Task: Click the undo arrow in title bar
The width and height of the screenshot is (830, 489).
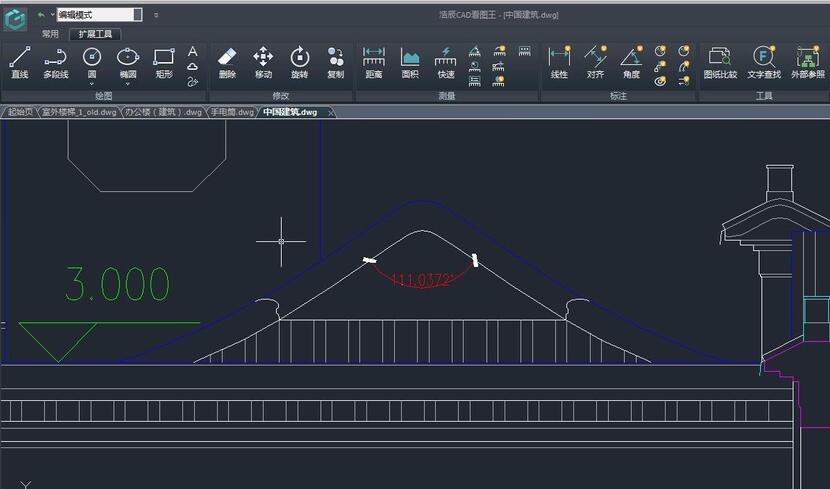Action: point(41,15)
